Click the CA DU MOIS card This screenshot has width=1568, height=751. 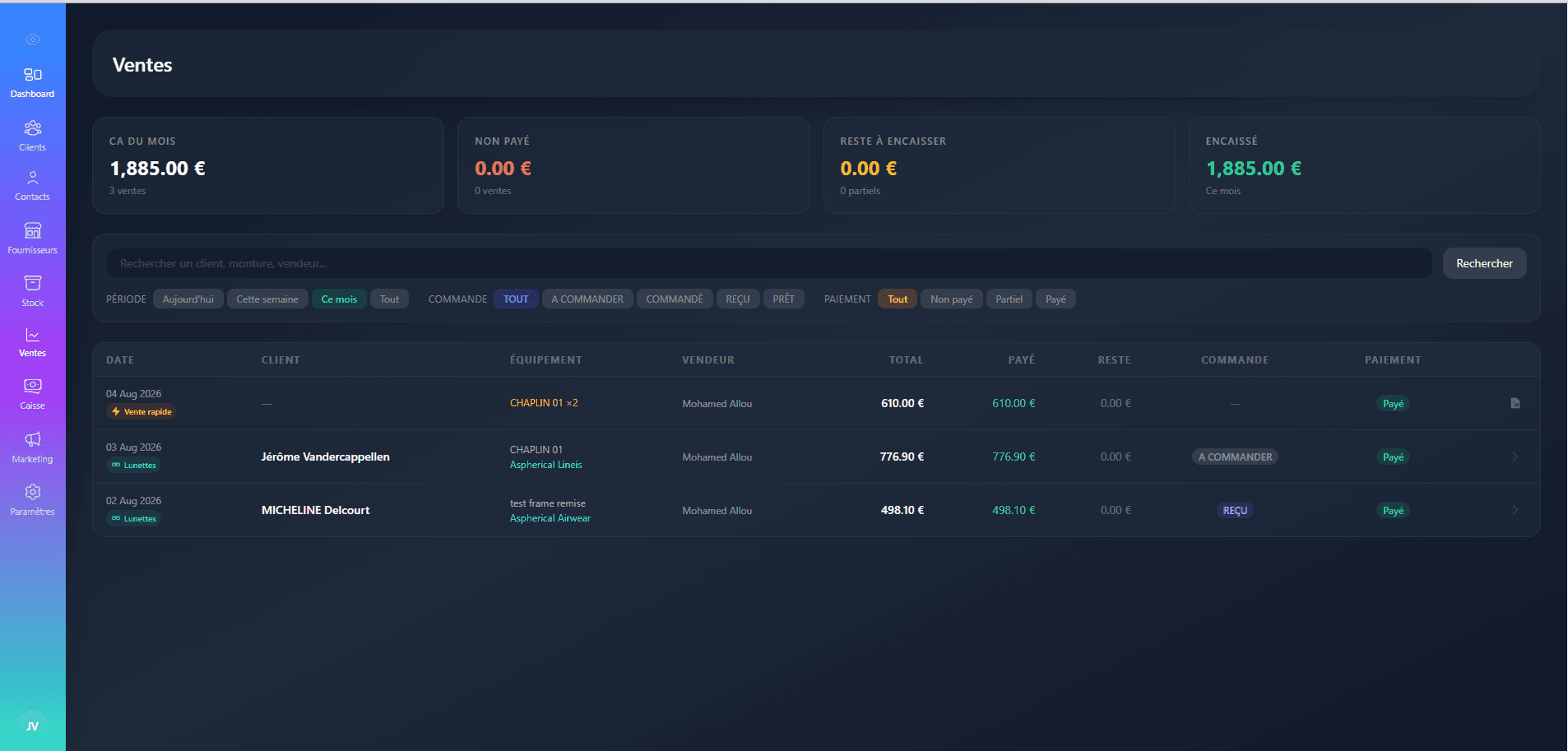(x=268, y=165)
